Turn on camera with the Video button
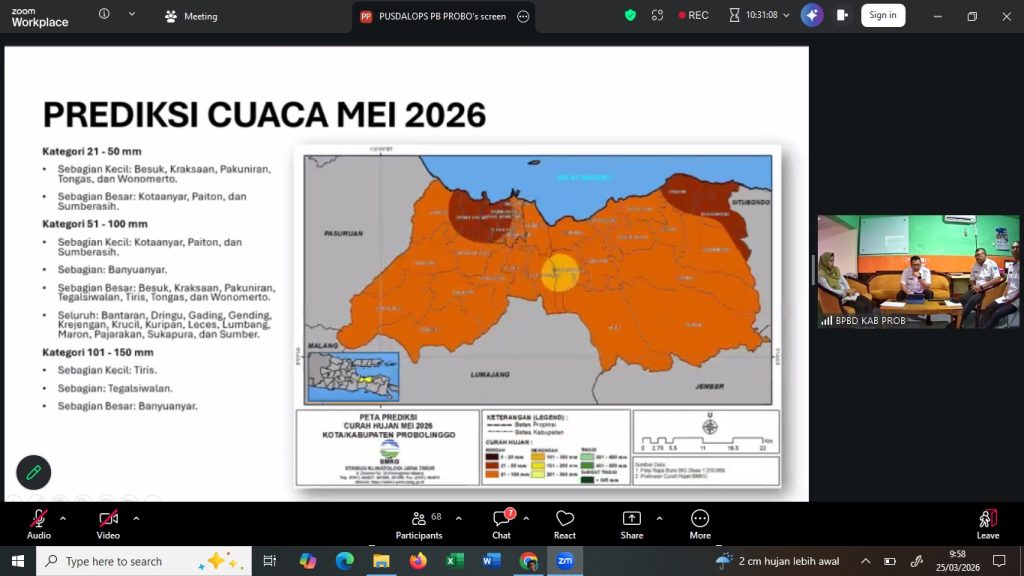Viewport: 1024px width, 576px height. (x=108, y=522)
